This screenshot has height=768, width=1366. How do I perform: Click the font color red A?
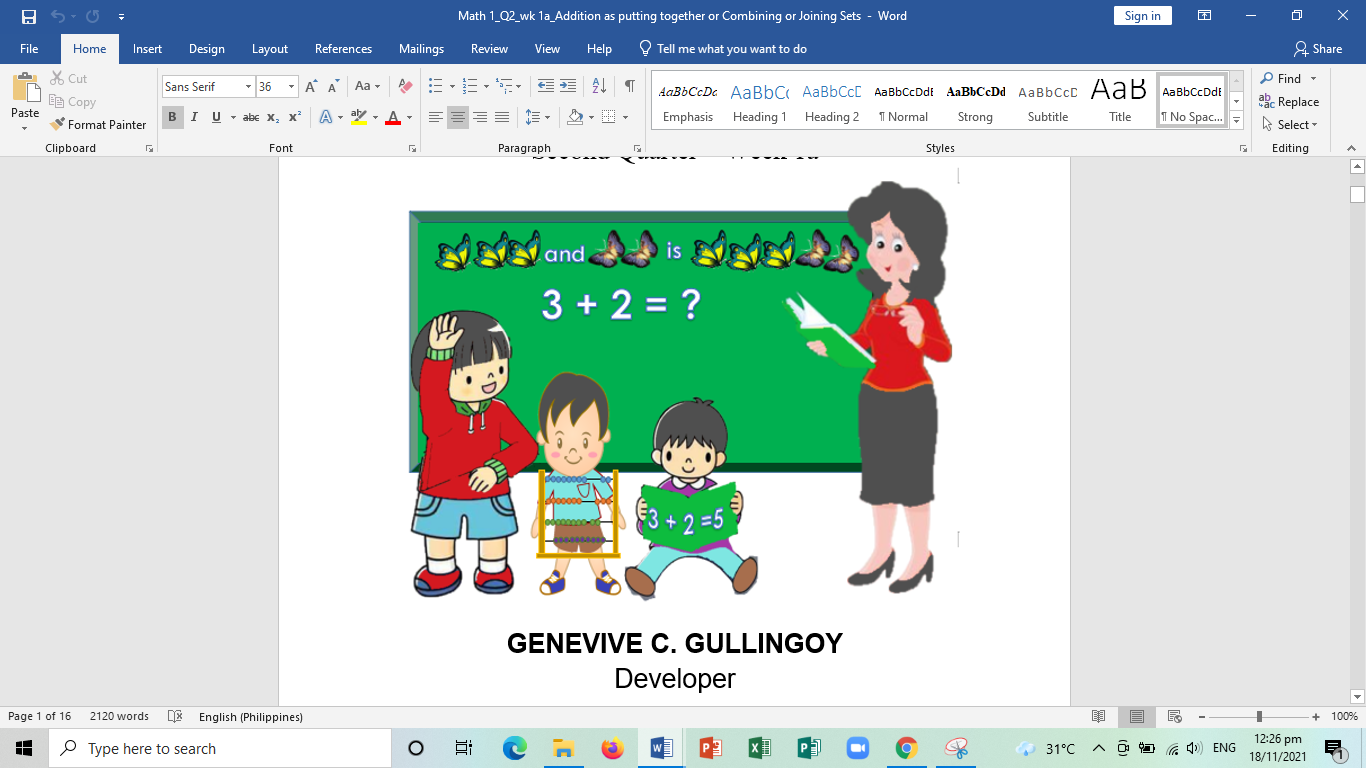392,117
